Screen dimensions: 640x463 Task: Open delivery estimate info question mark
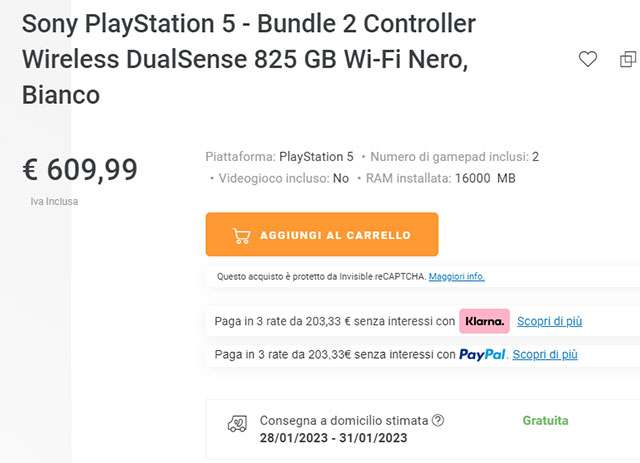(438, 421)
